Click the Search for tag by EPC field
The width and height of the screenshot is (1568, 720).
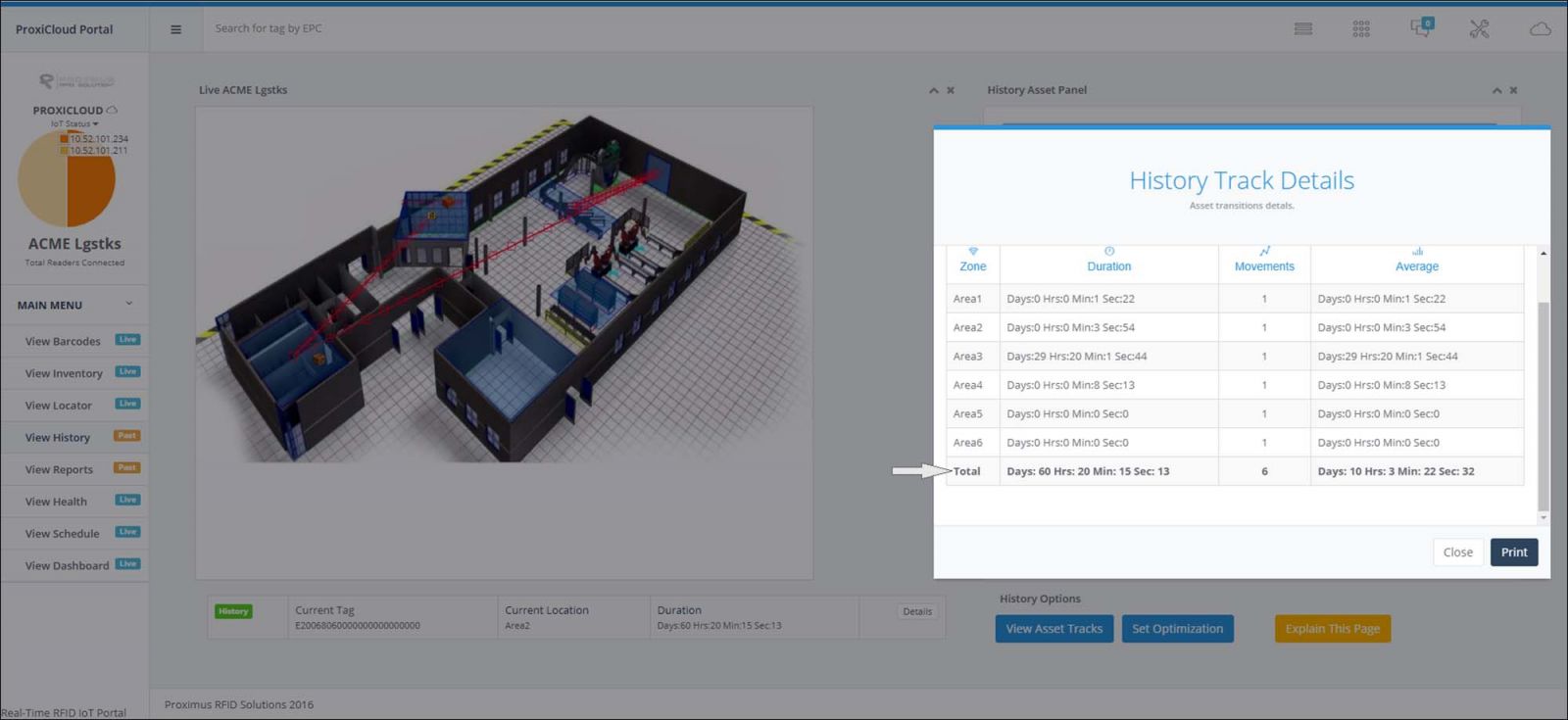(392, 28)
